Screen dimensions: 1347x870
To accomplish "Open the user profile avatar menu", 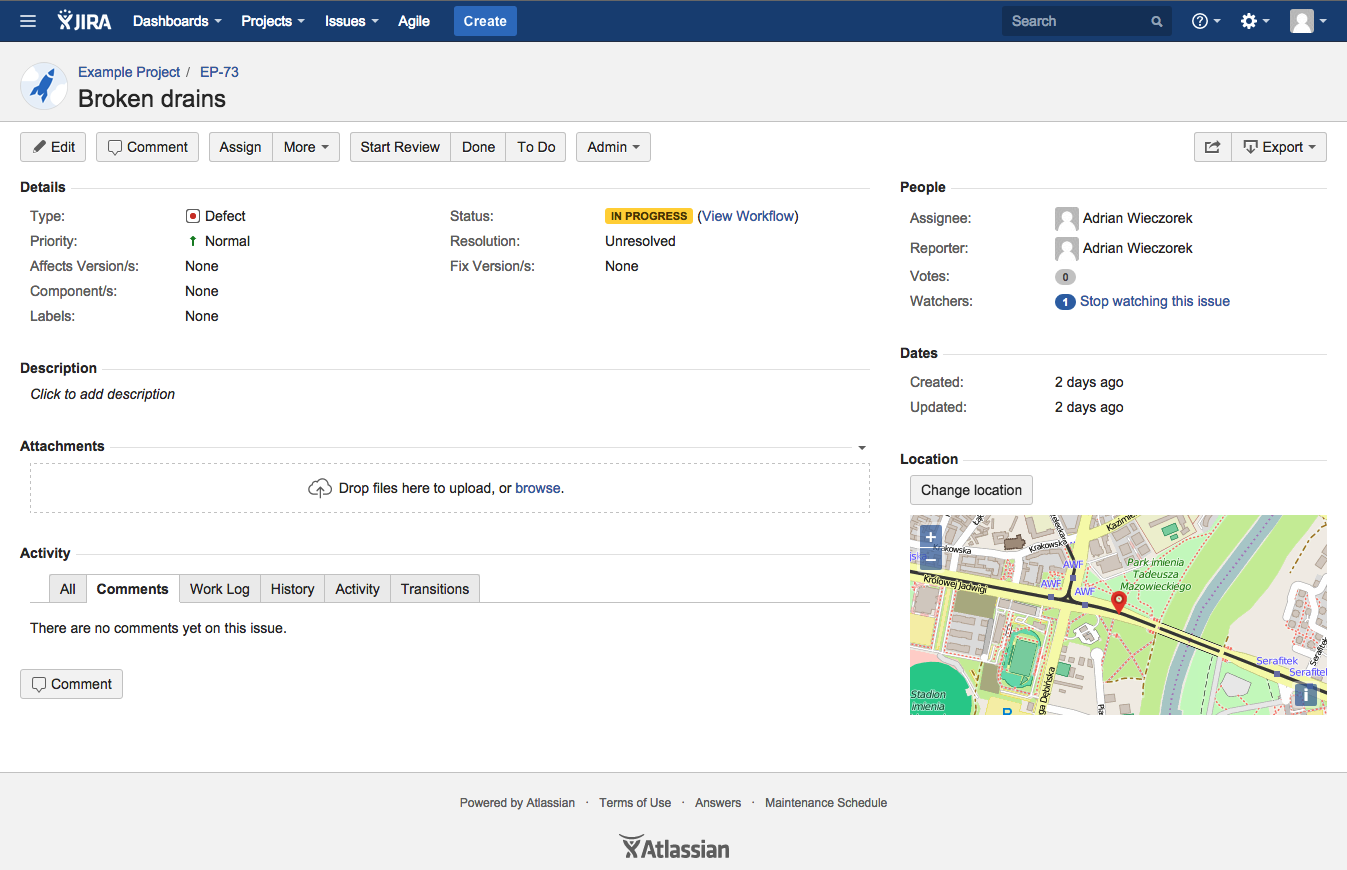I will pyautogui.click(x=1308, y=21).
